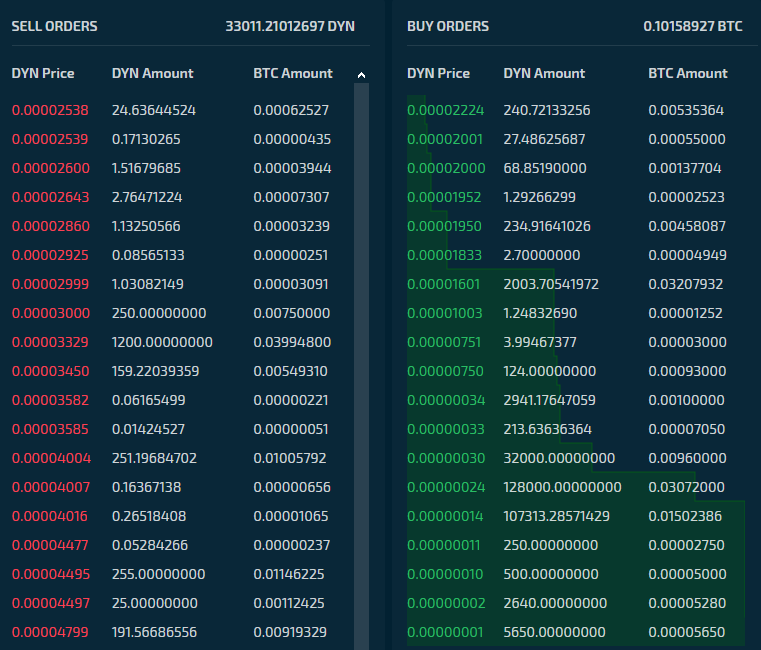Click buy DYN amount 128000.00000000
Image resolution: width=761 pixels, height=650 pixels.
pos(562,487)
